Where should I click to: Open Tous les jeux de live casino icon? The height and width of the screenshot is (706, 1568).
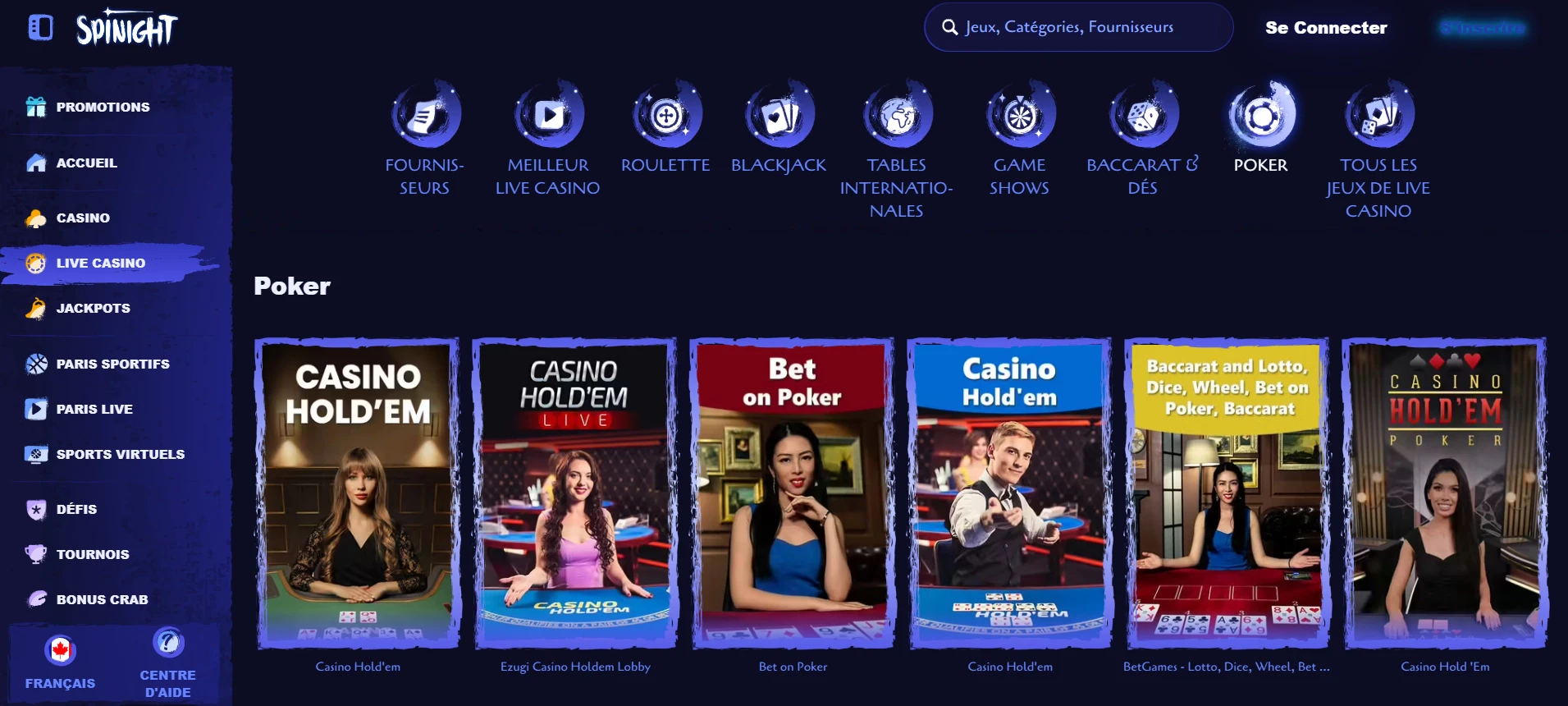1378,114
